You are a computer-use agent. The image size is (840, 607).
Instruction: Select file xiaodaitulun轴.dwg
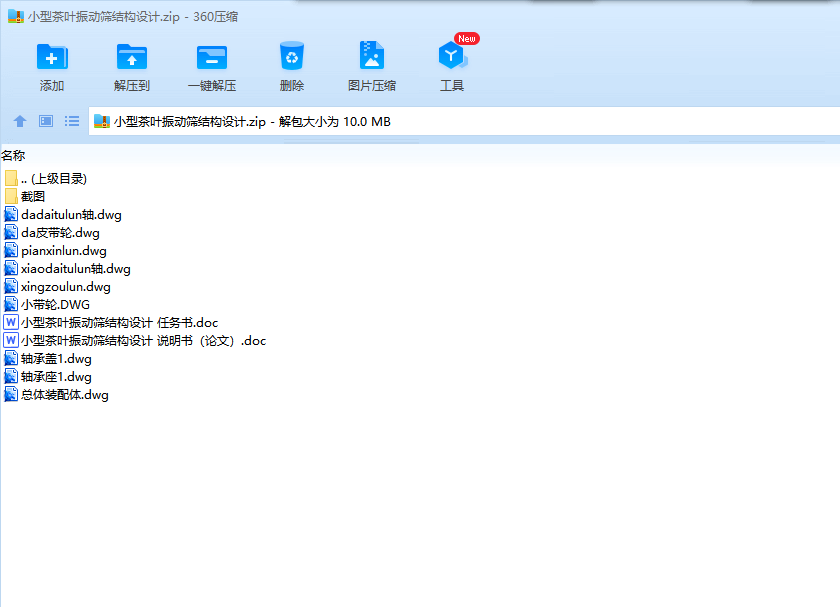pyautogui.click(x=68, y=268)
